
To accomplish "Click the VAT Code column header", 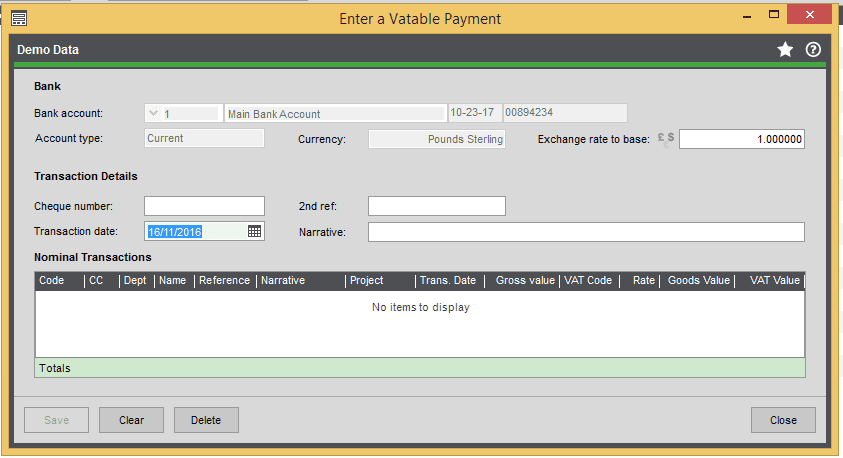I will point(590,281).
